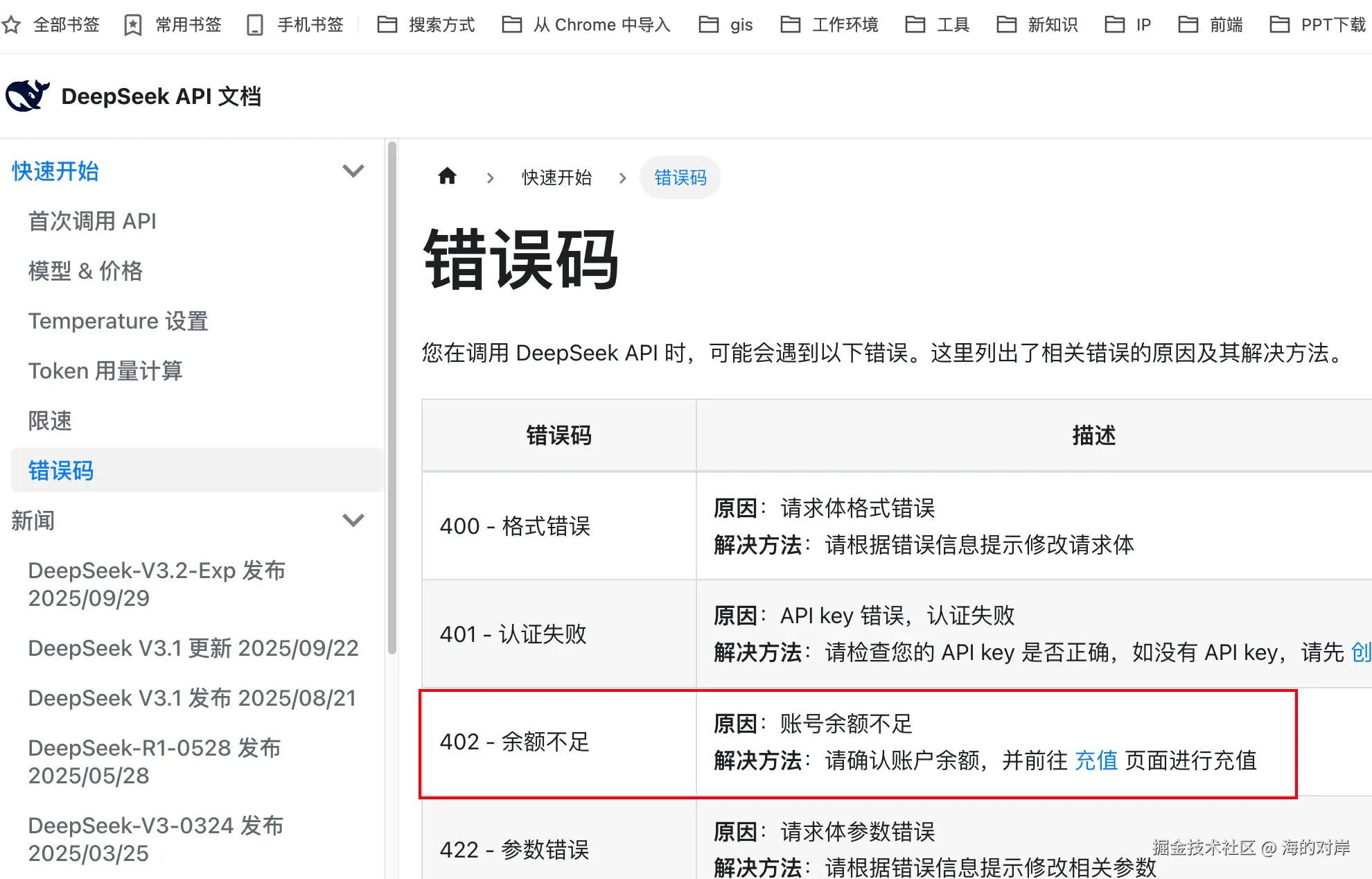Collapse the 新闻 sidebar section
This screenshot has width=1372, height=879.
353,520
